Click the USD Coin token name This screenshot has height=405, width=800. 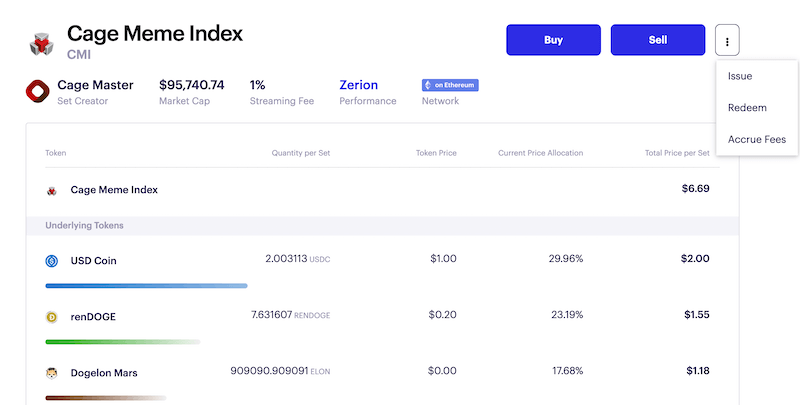click(x=93, y=261)
